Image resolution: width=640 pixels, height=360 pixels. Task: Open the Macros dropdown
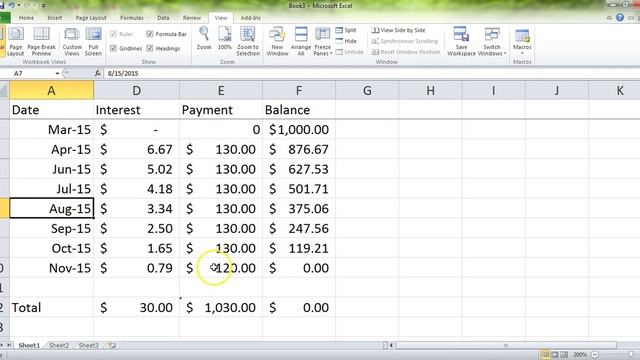pos(522,41)
